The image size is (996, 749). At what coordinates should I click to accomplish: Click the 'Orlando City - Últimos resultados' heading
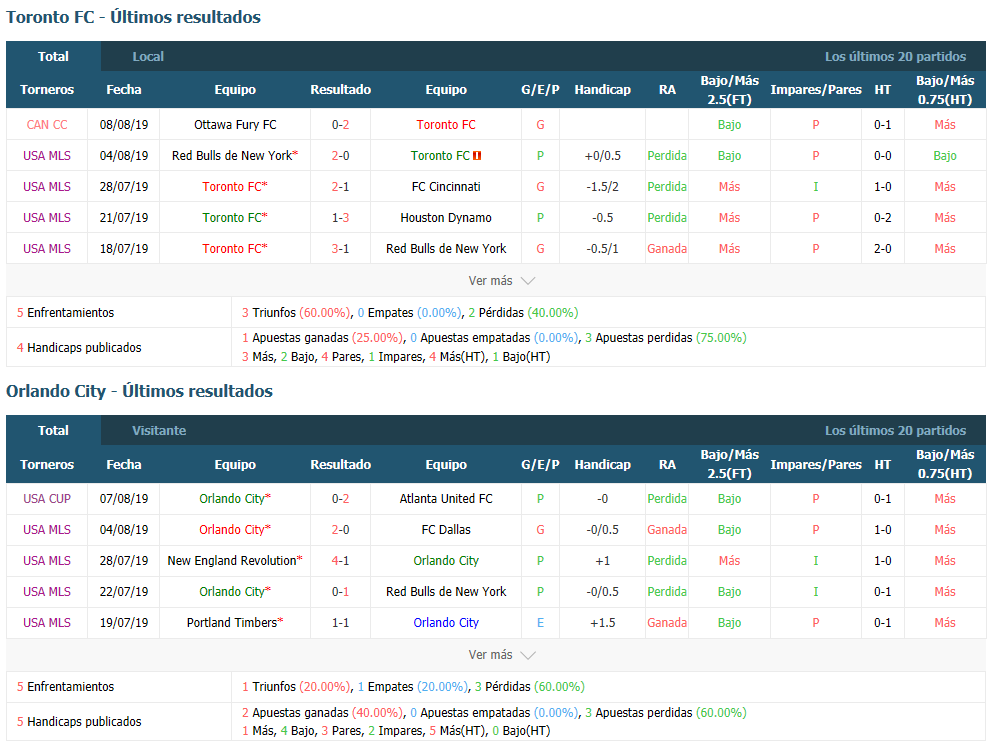[x=139, y=391]
